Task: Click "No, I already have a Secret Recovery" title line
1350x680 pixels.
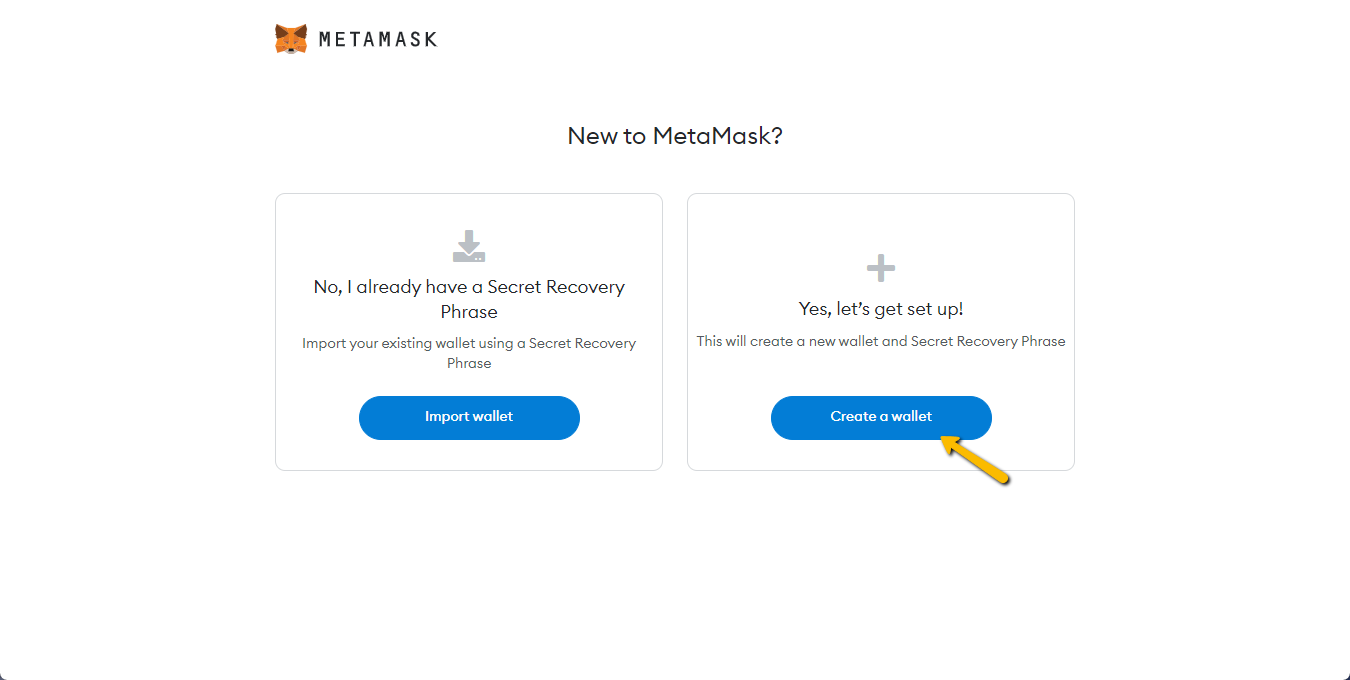Action: pyautogui.click(x=469, y=287)
